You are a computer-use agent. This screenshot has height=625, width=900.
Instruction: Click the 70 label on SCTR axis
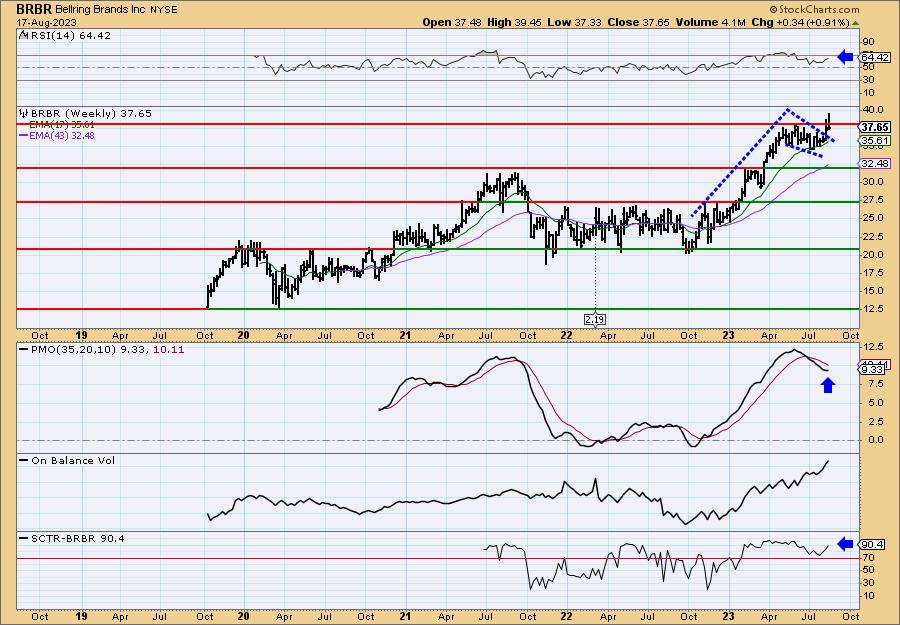pos(867,557)
